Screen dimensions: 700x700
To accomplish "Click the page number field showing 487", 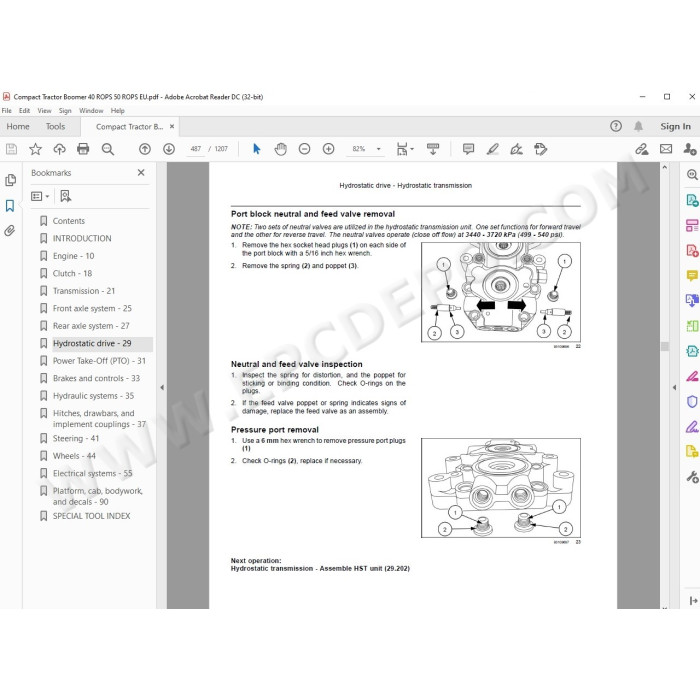I will coord(196,149).
